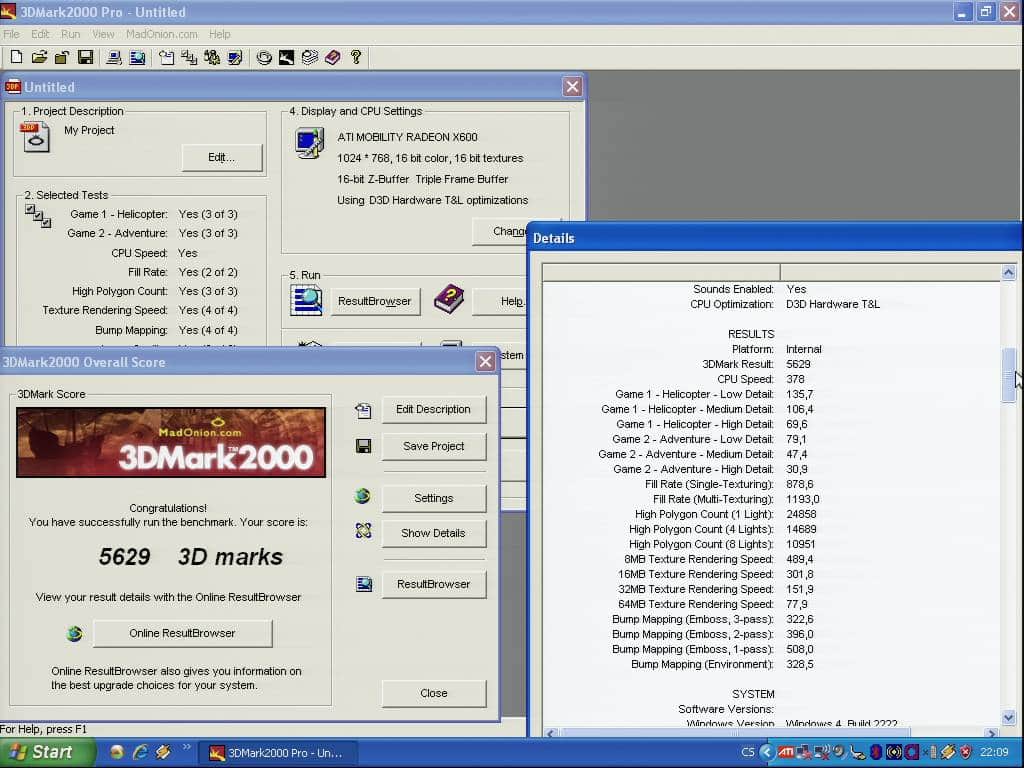Click Fill Rate (Multi-Texturing) value 1193,0
The height and width of the screenshot is (768, 1024).
point(803,500)
